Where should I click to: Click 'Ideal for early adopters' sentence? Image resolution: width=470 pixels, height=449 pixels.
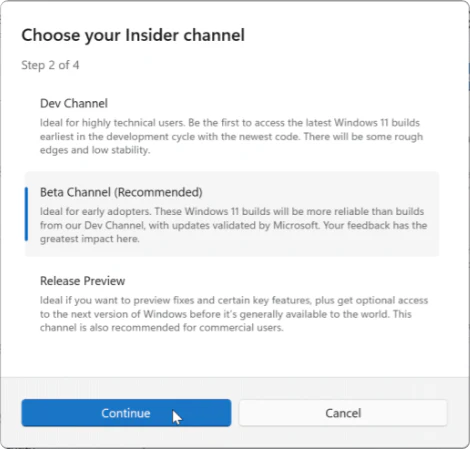click(96, 211)
